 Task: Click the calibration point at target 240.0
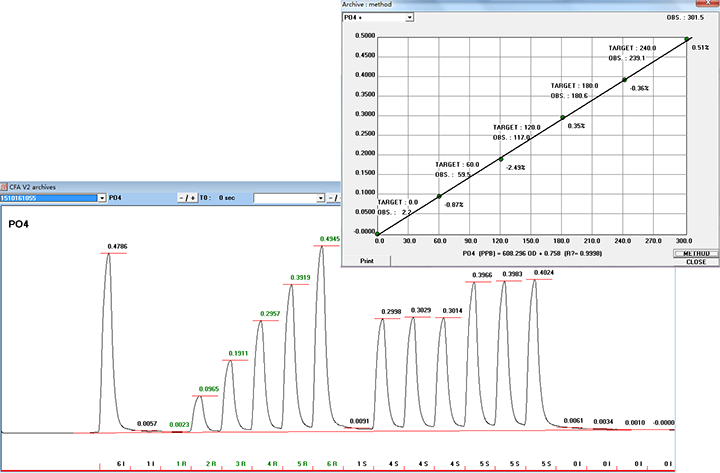pyautogui.click(x=625, y=80)
